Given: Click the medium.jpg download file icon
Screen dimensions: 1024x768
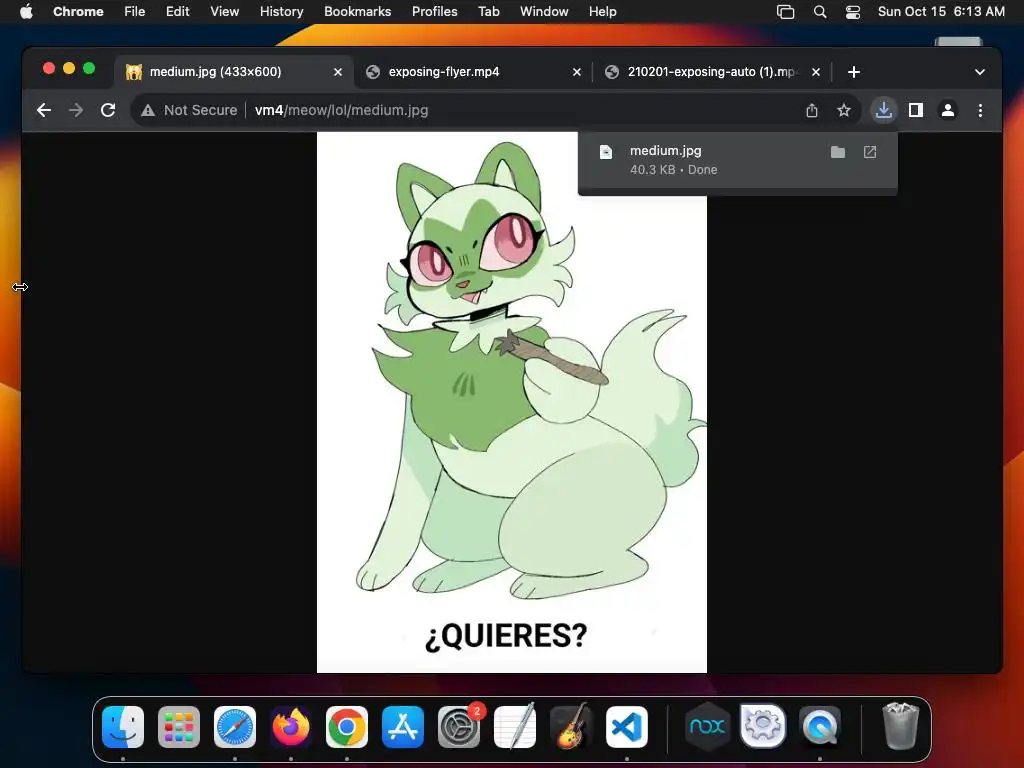Looking at the screenshot, I should click(x=606, y=152).
